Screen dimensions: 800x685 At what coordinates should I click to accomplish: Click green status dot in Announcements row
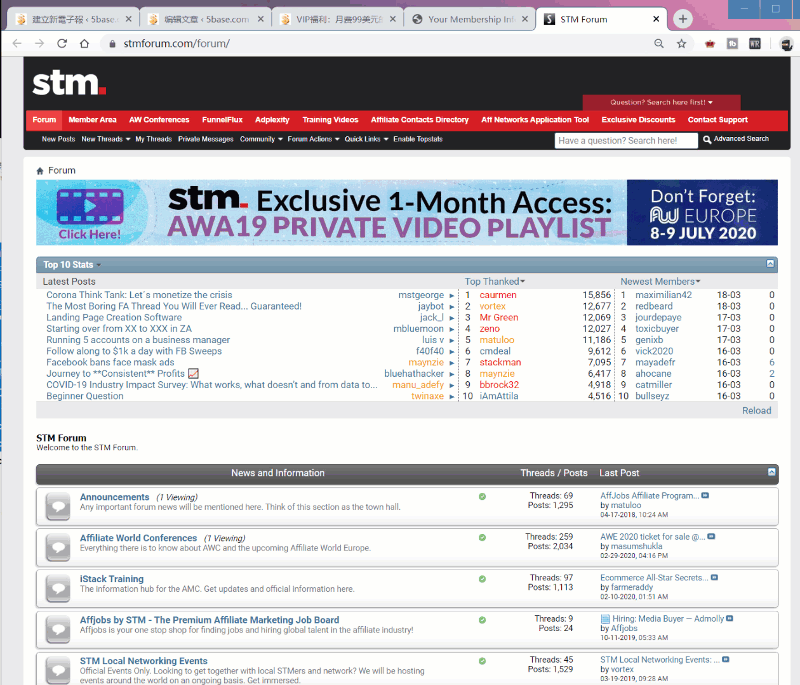click(x=482, y=496)
